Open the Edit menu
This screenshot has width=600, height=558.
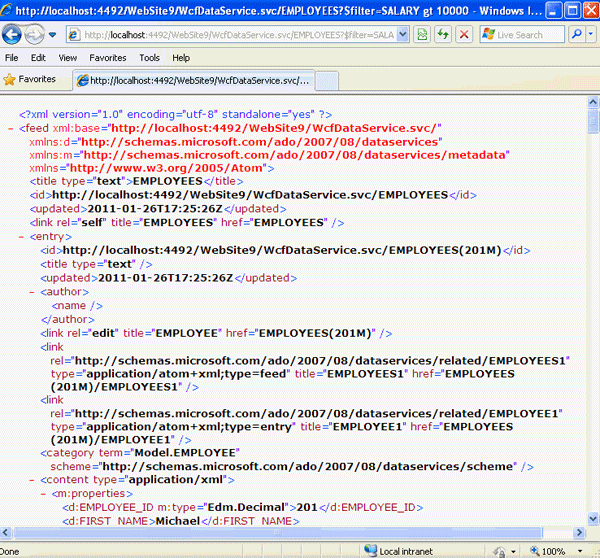pos(38,58)
